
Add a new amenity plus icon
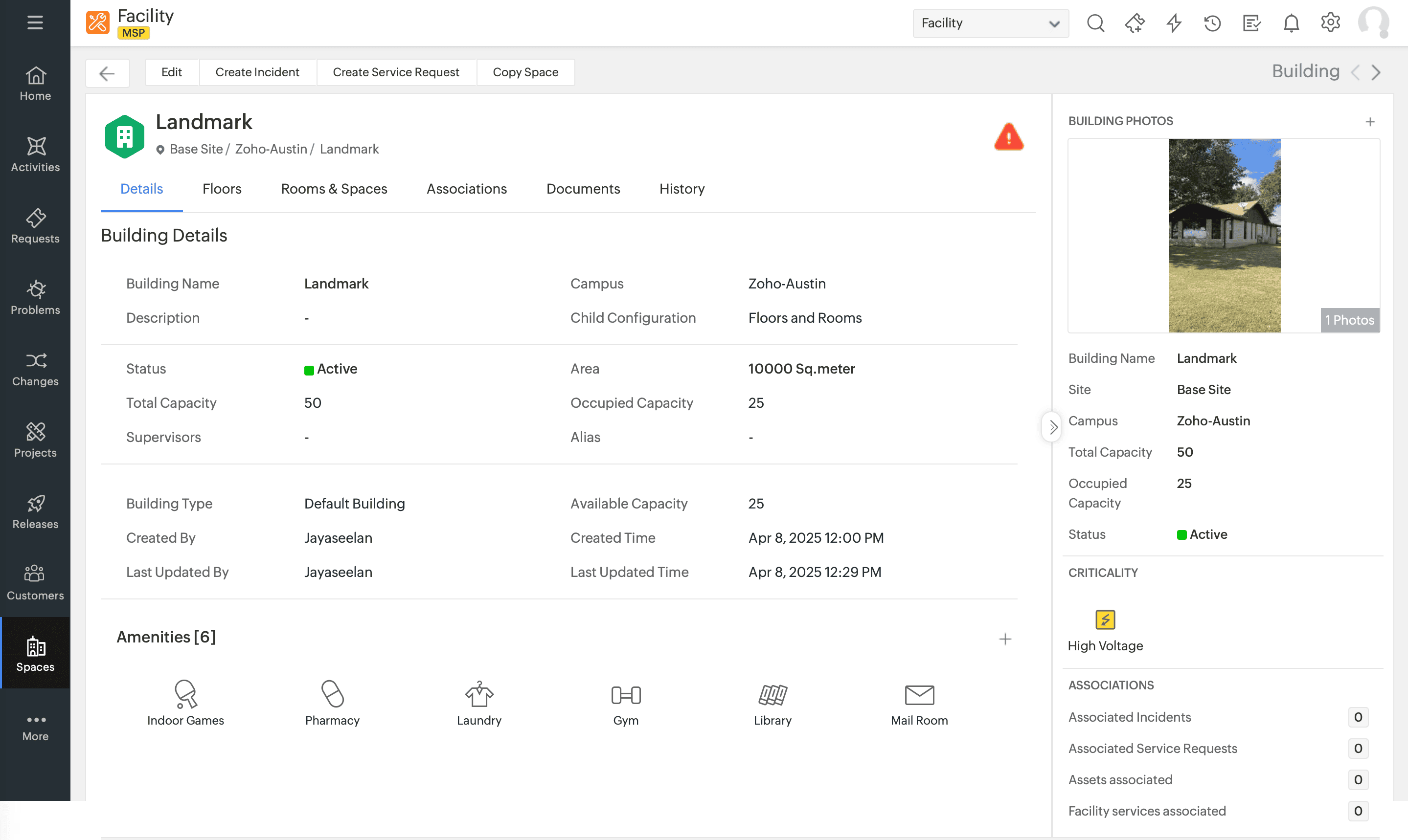(x=1005, y=639)
